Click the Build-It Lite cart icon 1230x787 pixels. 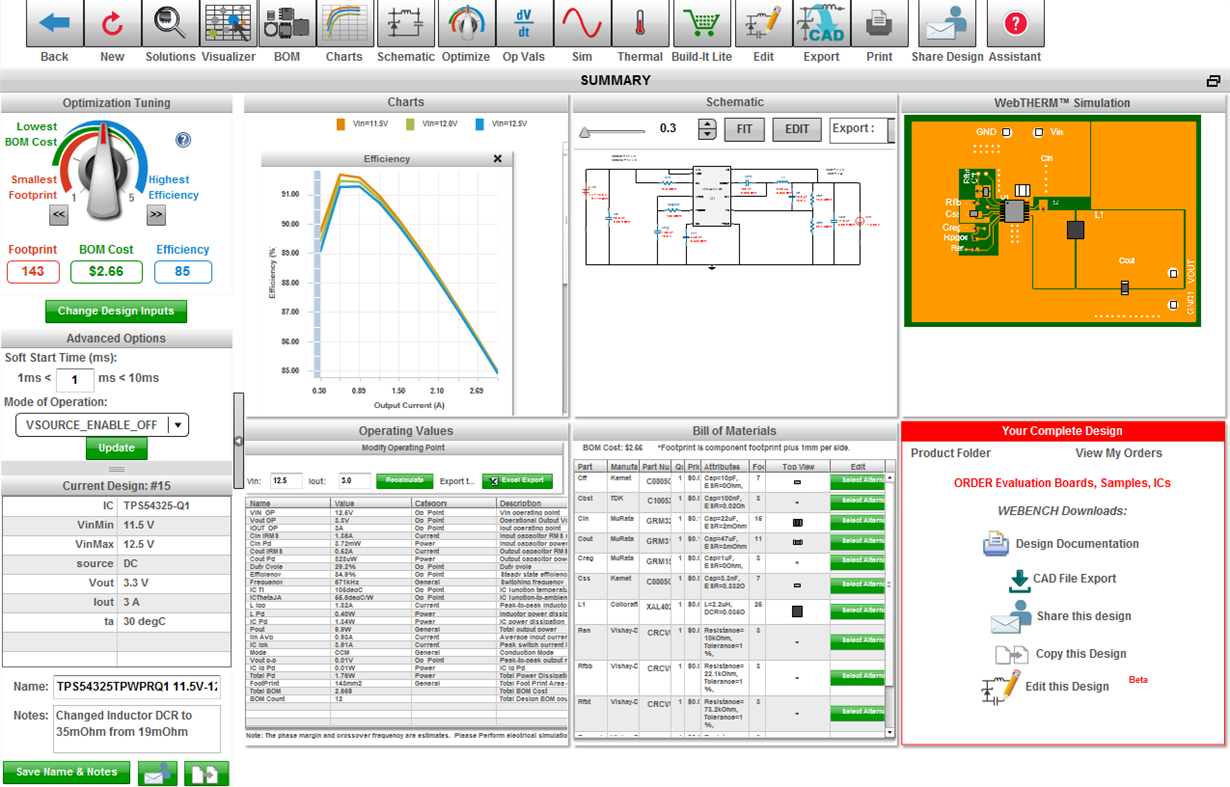pos(701,24)
